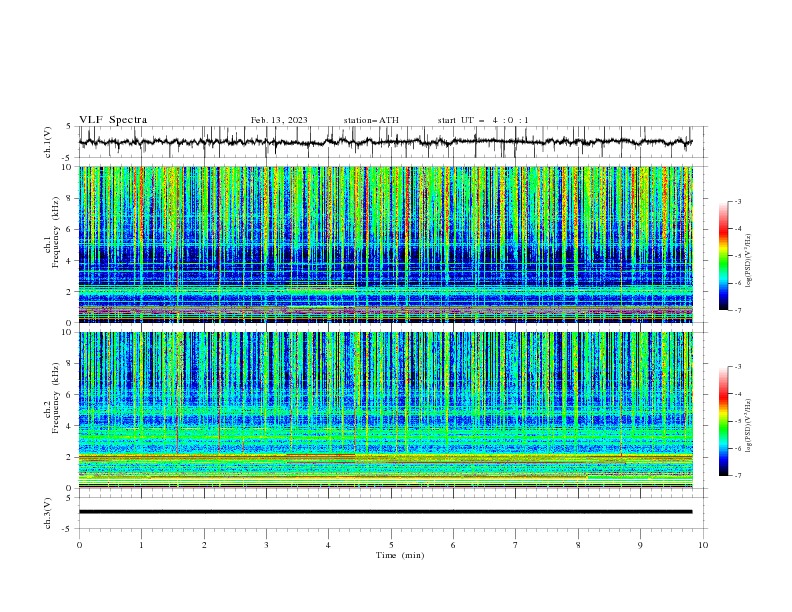Click the ch.2 spectrogram color scale bar
This screenshot has width=792, height=612.
tap(723, 421)
